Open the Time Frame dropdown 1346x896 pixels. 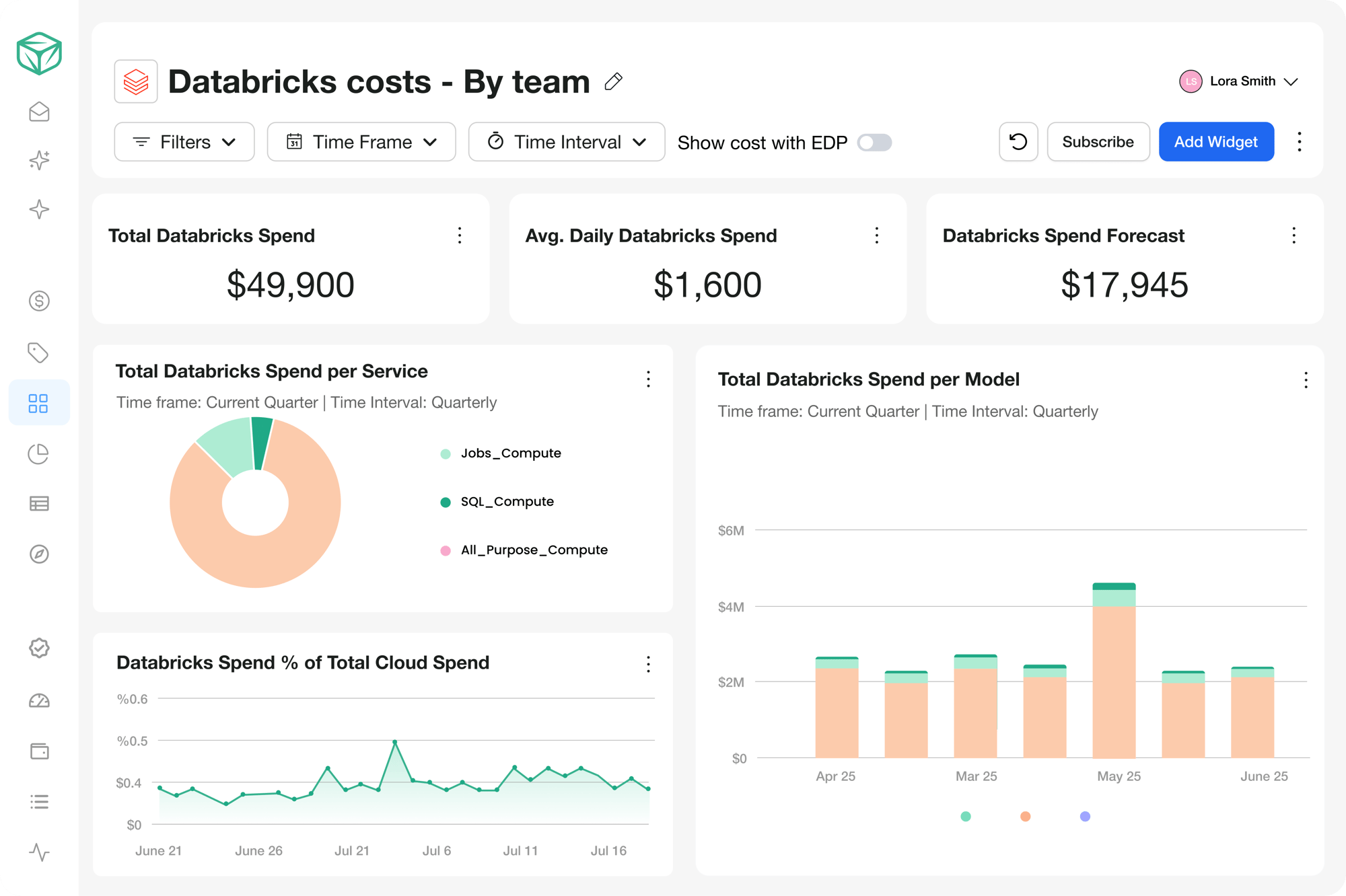pos(361,142)
